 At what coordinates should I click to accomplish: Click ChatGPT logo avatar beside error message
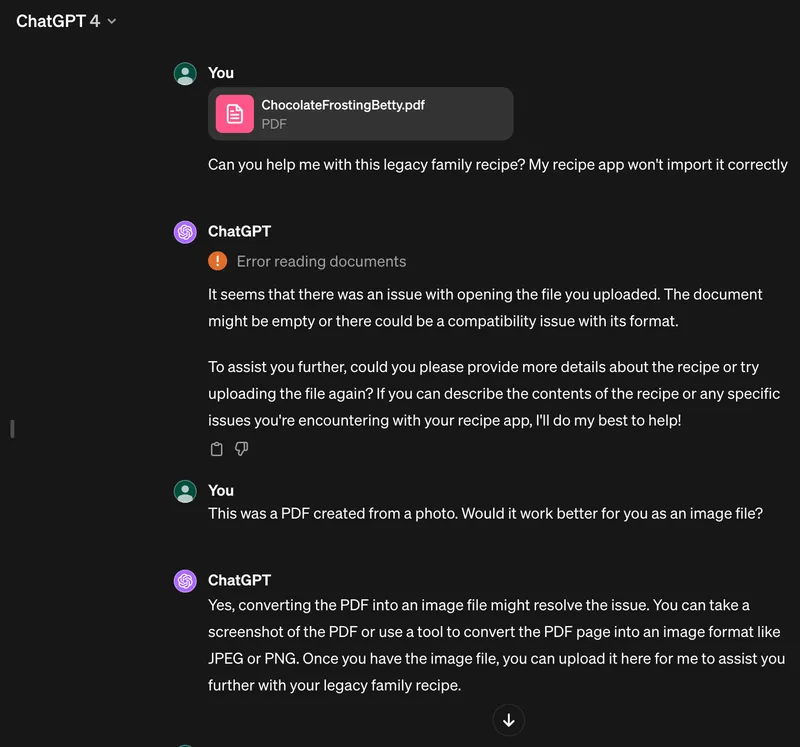click(x=185, y=232)
